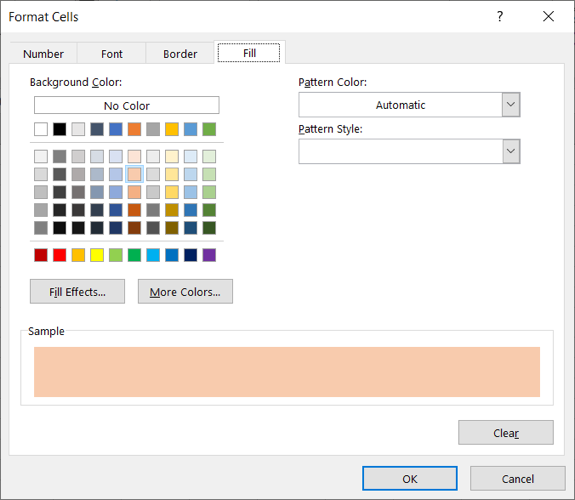Expand the Pattern Color dropdown
575x500 pixels.
click(x=511, y=105)
